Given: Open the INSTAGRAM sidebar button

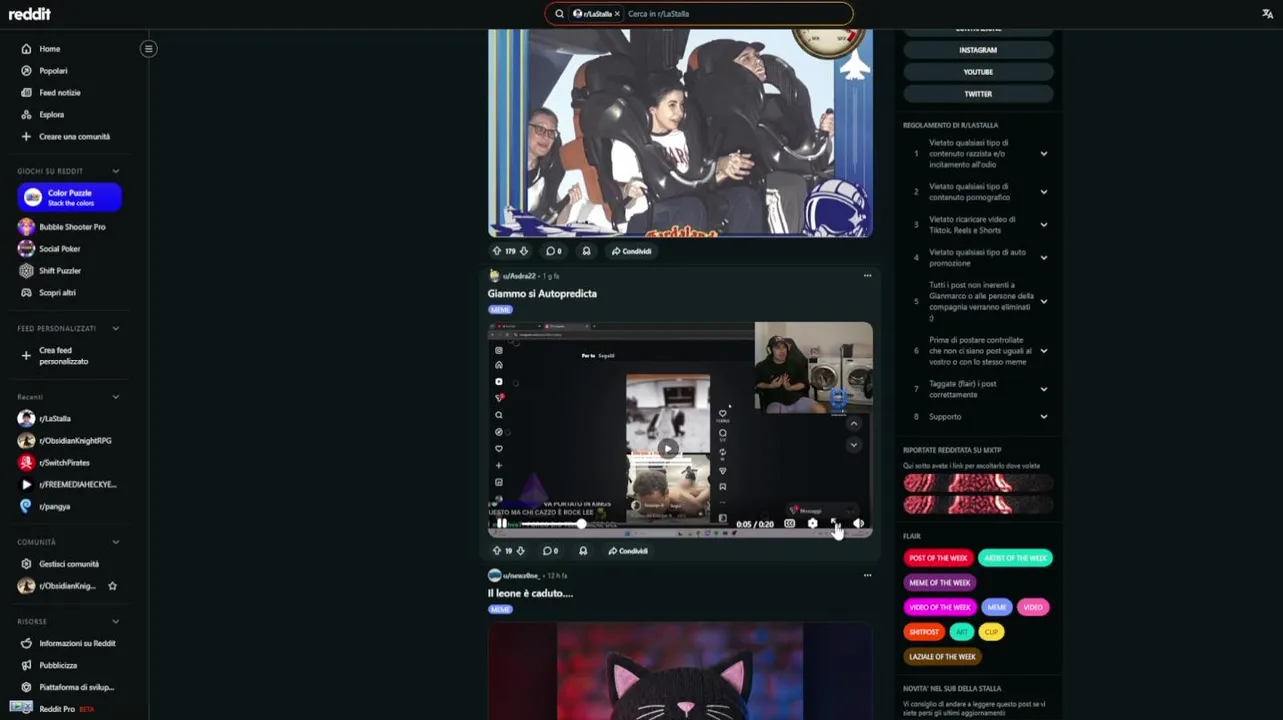Looking at the screenshot, I should click(x=978, y=50).
